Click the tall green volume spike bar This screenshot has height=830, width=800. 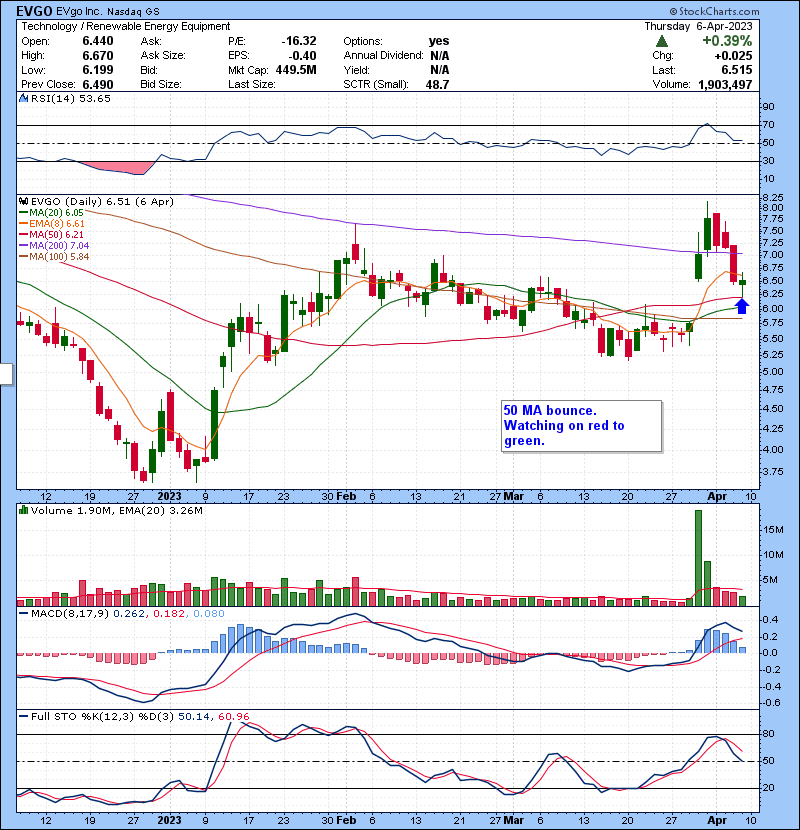click(698, 558)
